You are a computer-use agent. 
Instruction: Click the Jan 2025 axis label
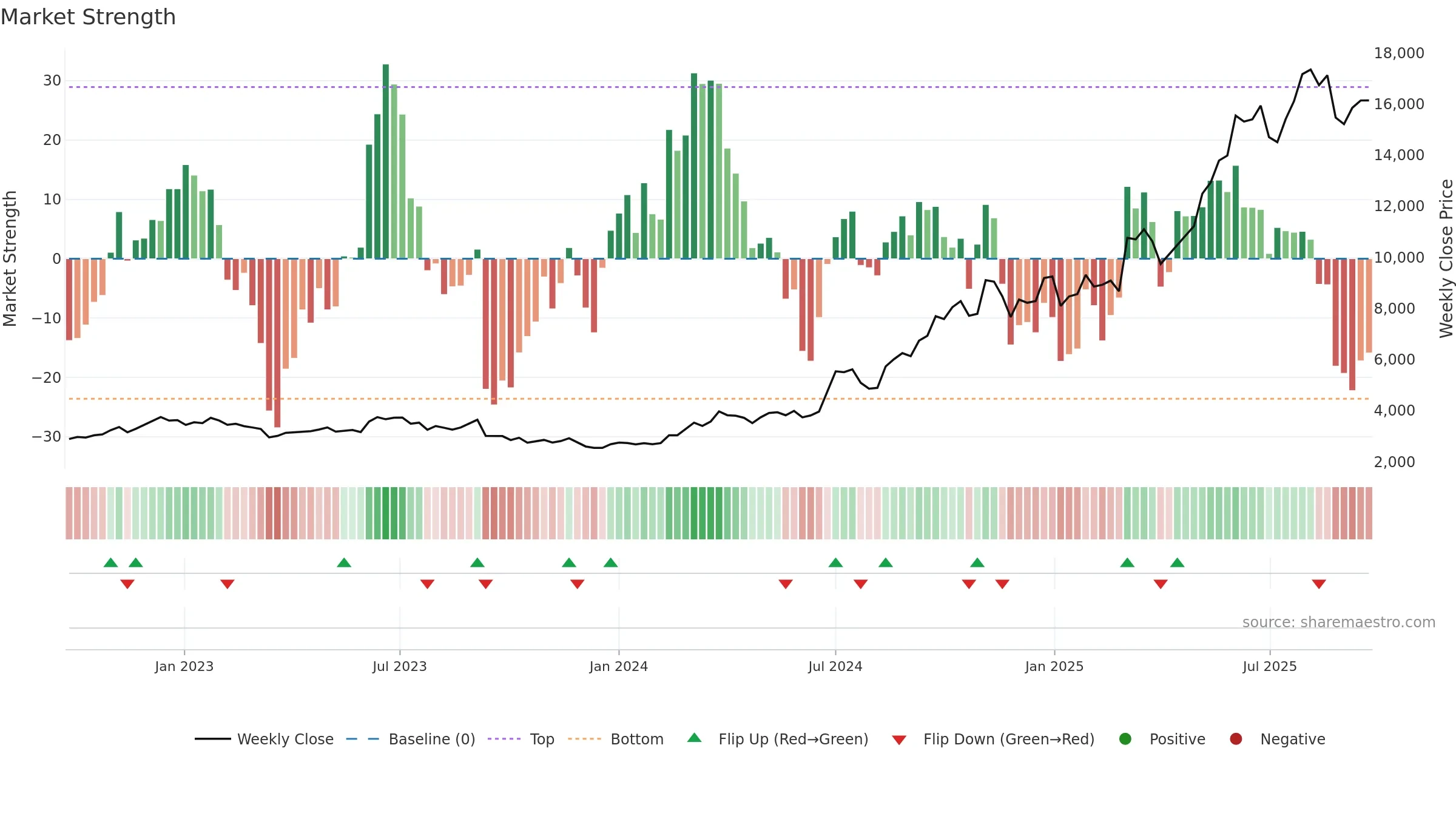click(1054, 666)
